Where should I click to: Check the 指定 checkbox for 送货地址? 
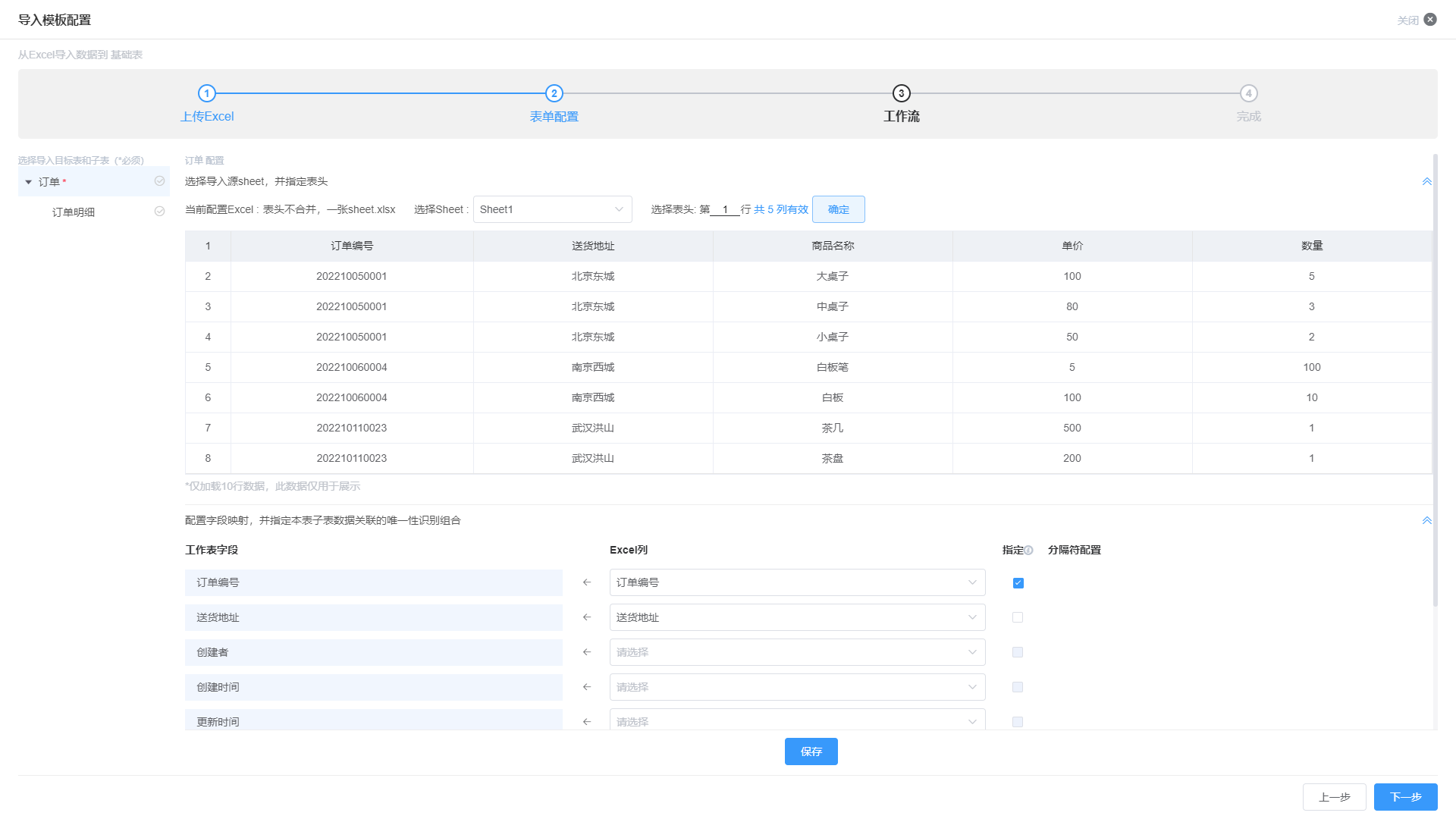[x=1018, y=617]
